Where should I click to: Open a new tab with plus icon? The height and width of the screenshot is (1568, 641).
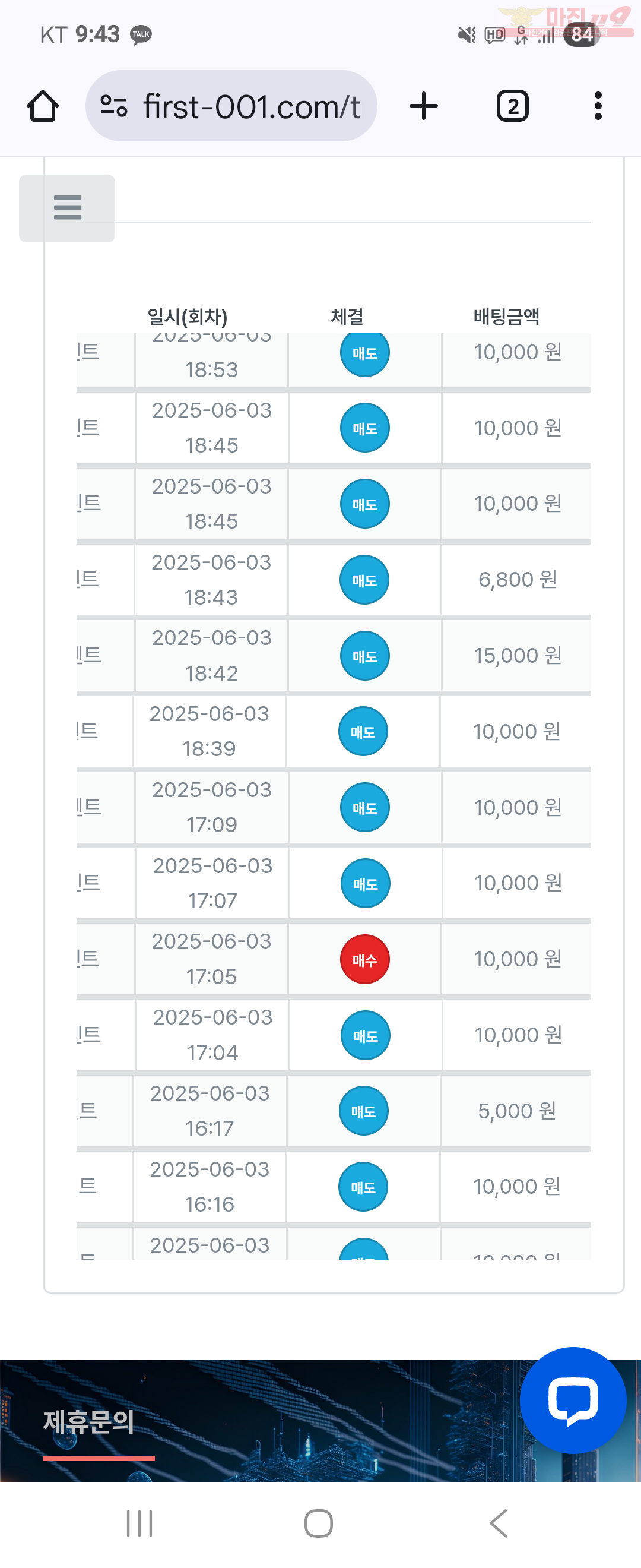coord(423,106)
